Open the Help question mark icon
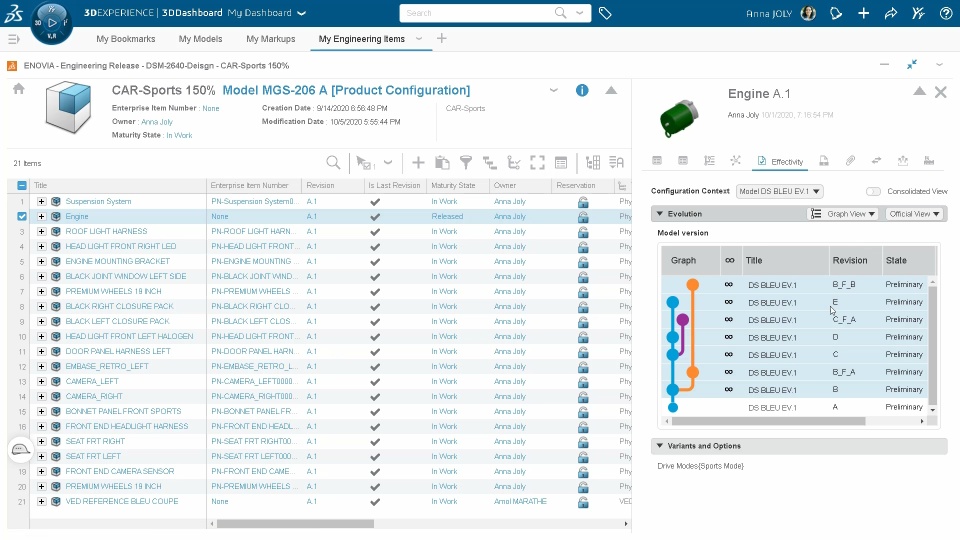 coord(946,13)
